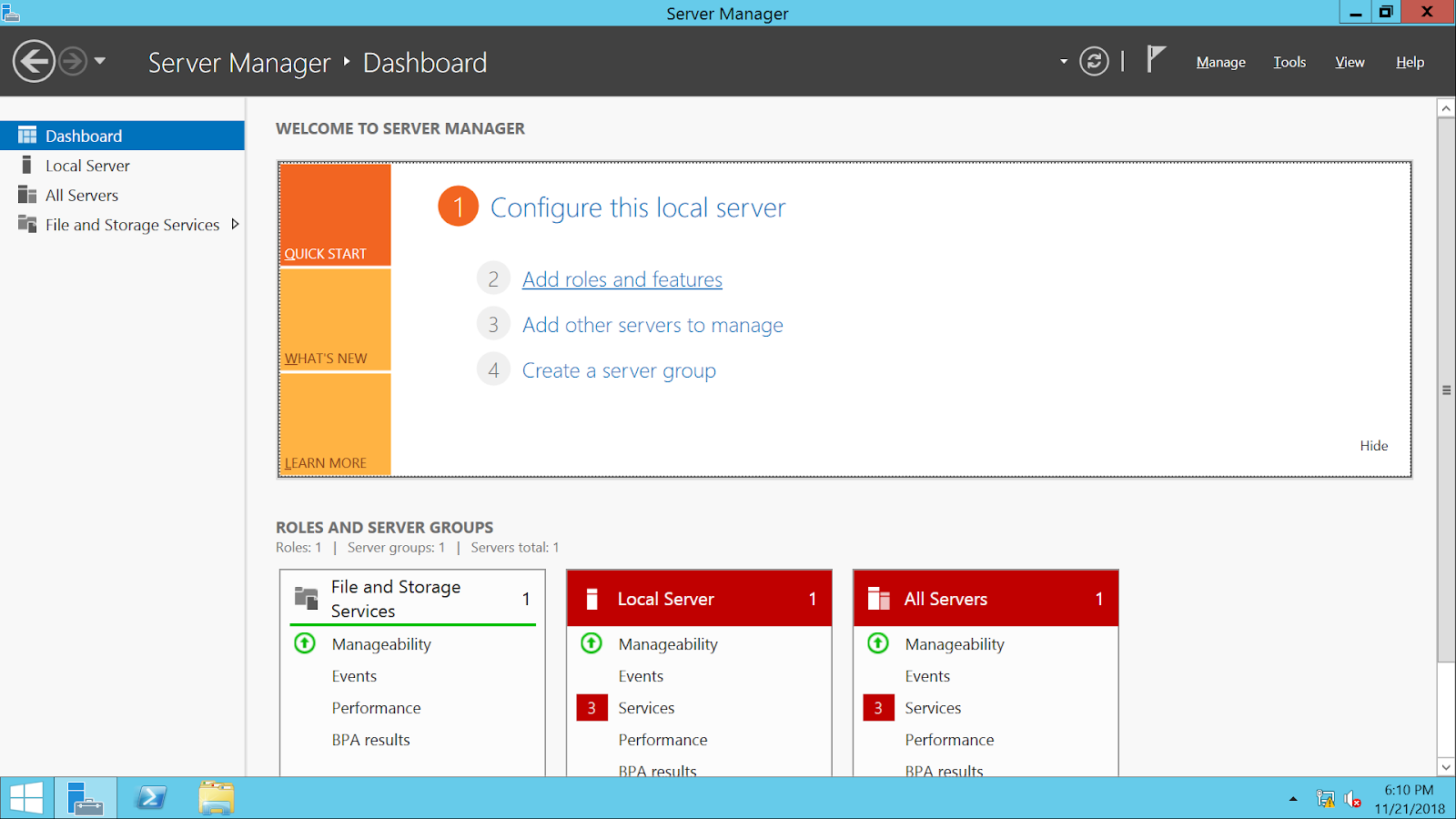1456x819 pixels.
Task: Open Events in File and Storage Services tile
Action: 354,676
